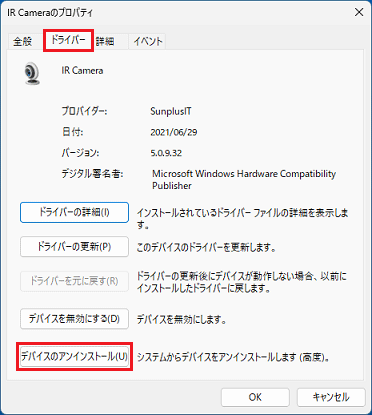Click the IR Camera device name label

click(x=82, y=71)
